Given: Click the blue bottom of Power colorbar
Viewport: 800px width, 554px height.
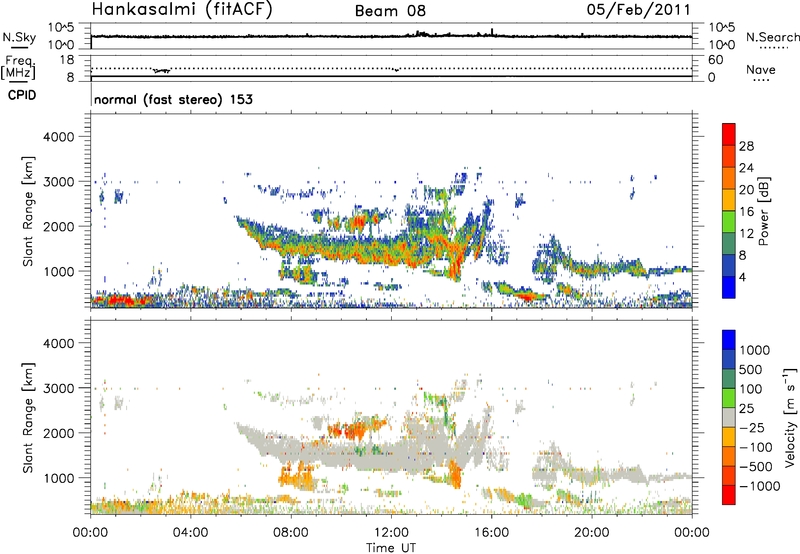Looking at the screenshot, I should [x=729, y=287].
